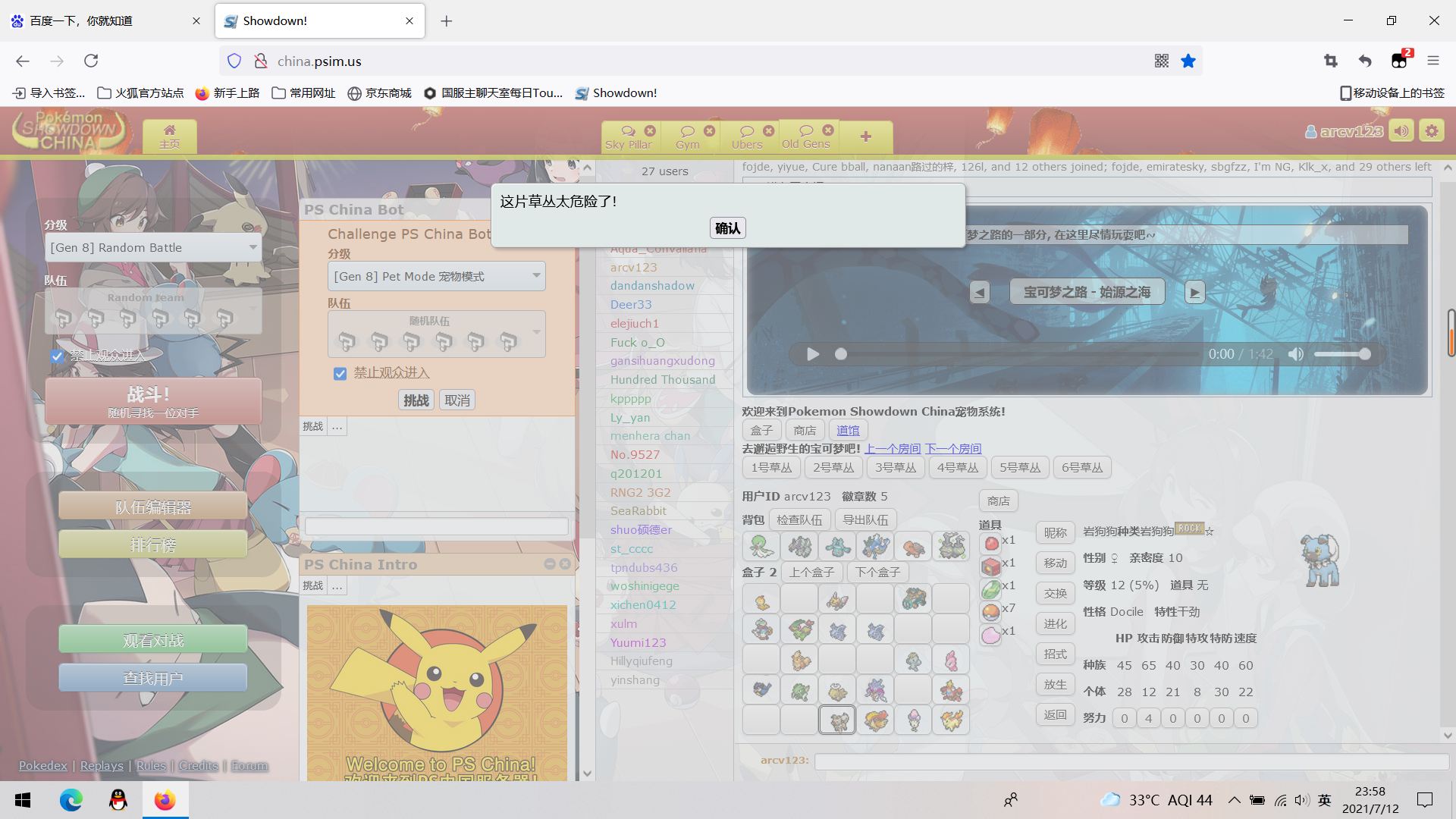Screen dimensions: 1456x819
Task: Confirm the dialog with 确认 button
Action: [x=727, y=228]
